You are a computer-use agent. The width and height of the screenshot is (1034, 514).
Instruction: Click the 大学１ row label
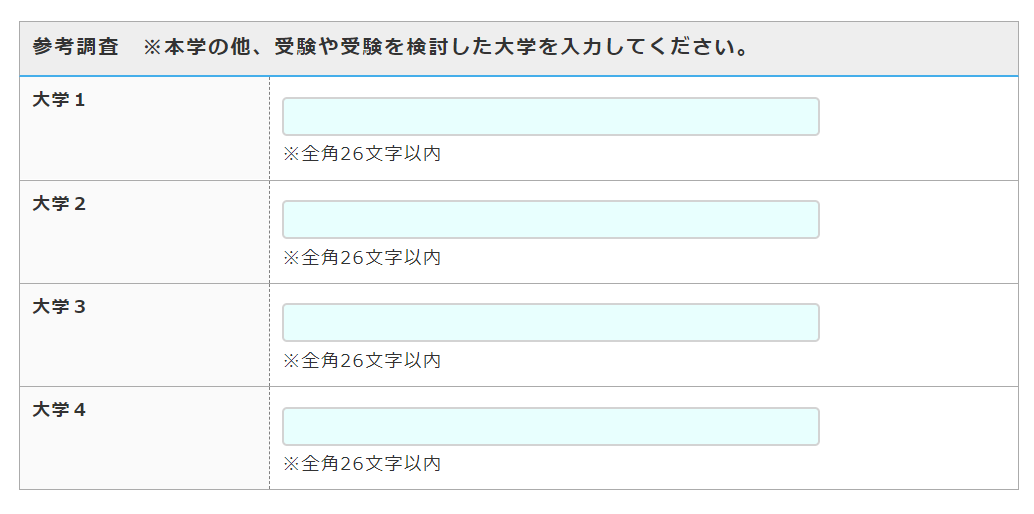[59, 100]
